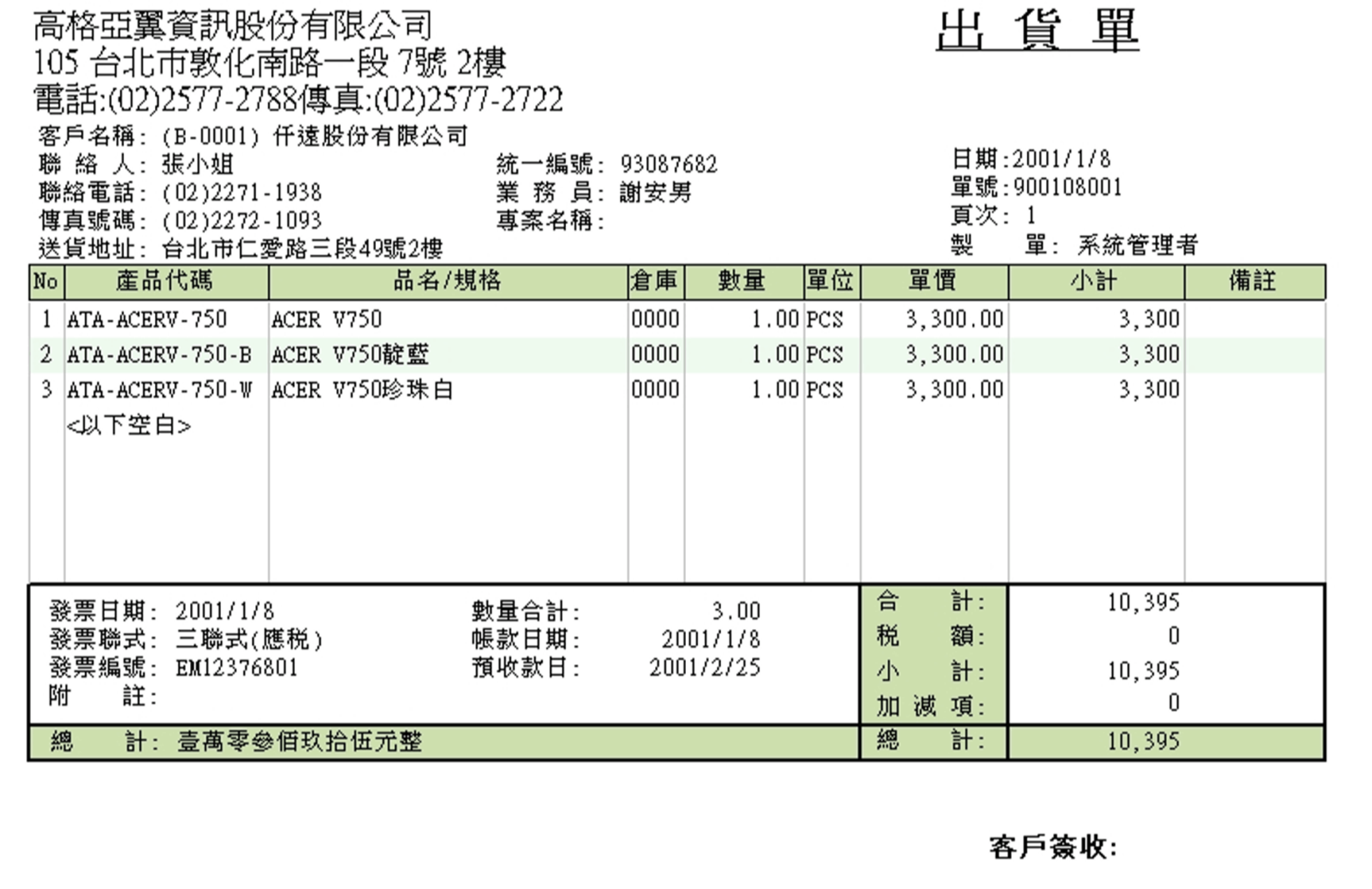Viewport: 1372px width, 889px height.
Task: Click the 客戶簽收 signature label
Action: click(1053, 848)
